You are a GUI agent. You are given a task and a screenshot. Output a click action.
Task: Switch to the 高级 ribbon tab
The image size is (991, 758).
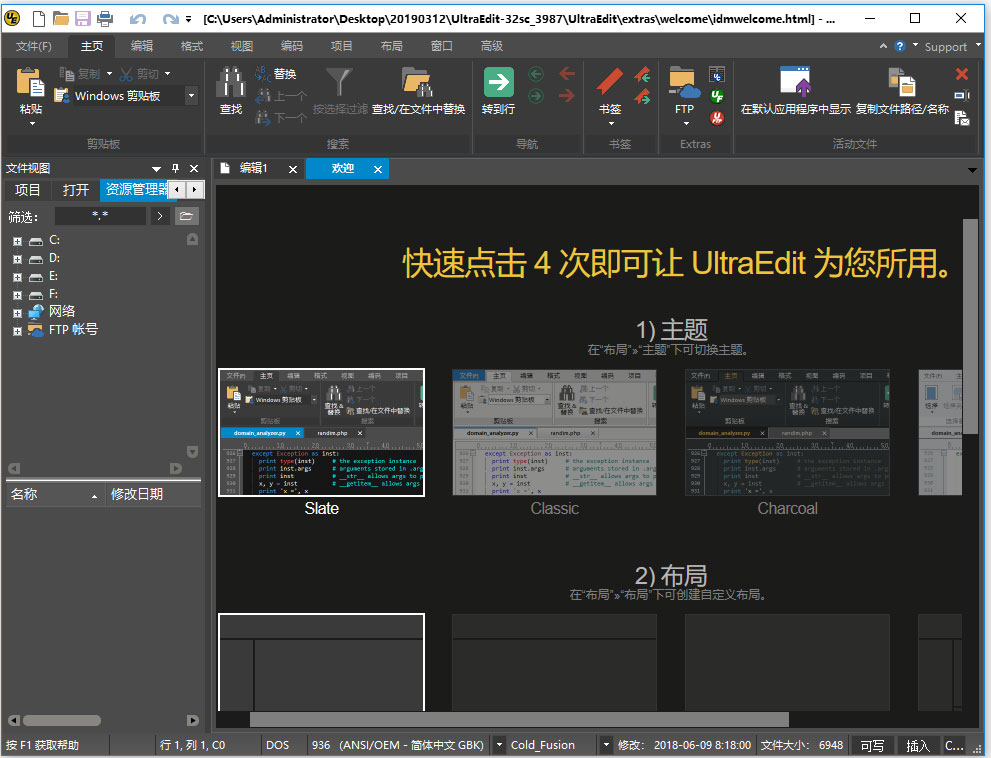coord(491,46)
